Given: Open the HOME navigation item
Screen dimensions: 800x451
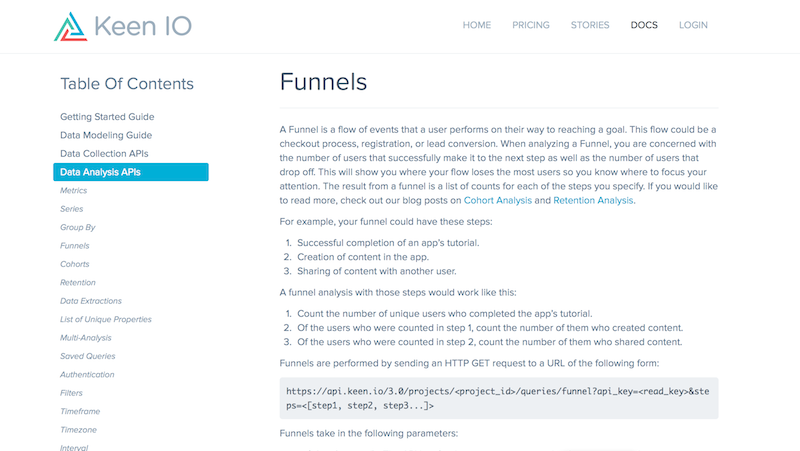Looking at the screenshot, I should pyautogui.click(x=477, y=25).
